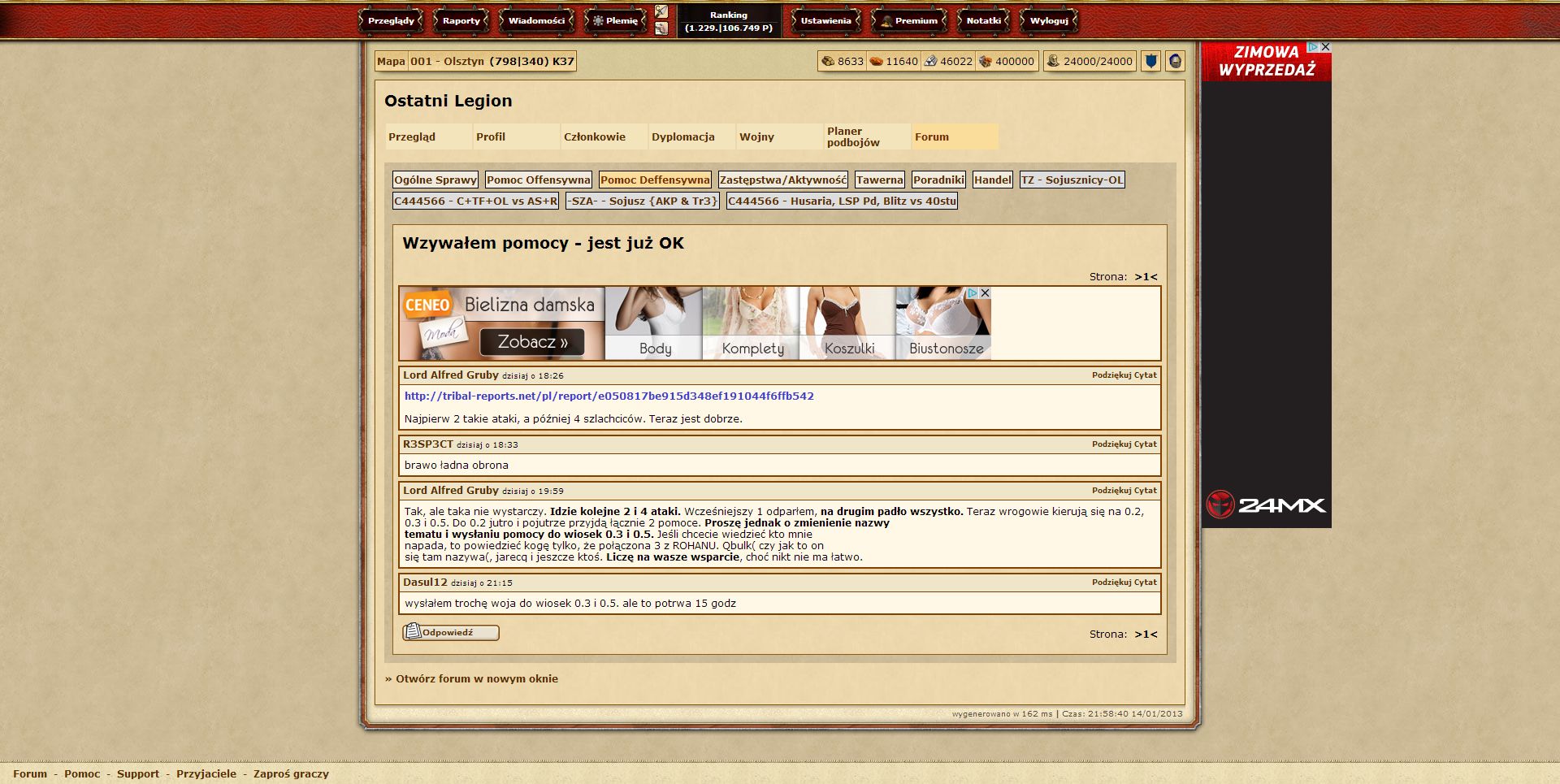Click the population farm icon
This screenshot has width=1560, height=784.
click(x=1053, y=61)
